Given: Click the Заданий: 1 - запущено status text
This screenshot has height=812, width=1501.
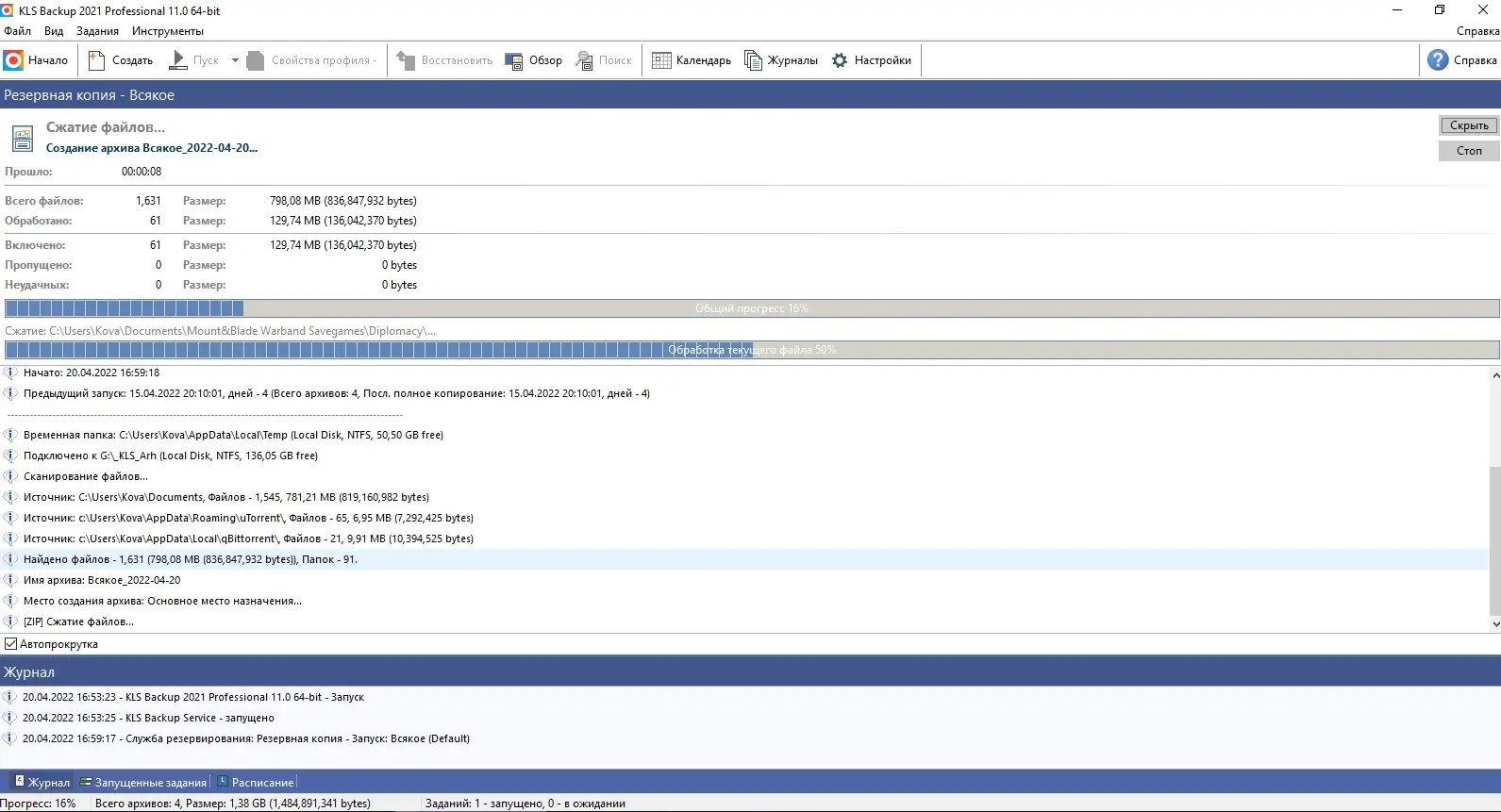Looking at the screenshot, I should point(525,804).
